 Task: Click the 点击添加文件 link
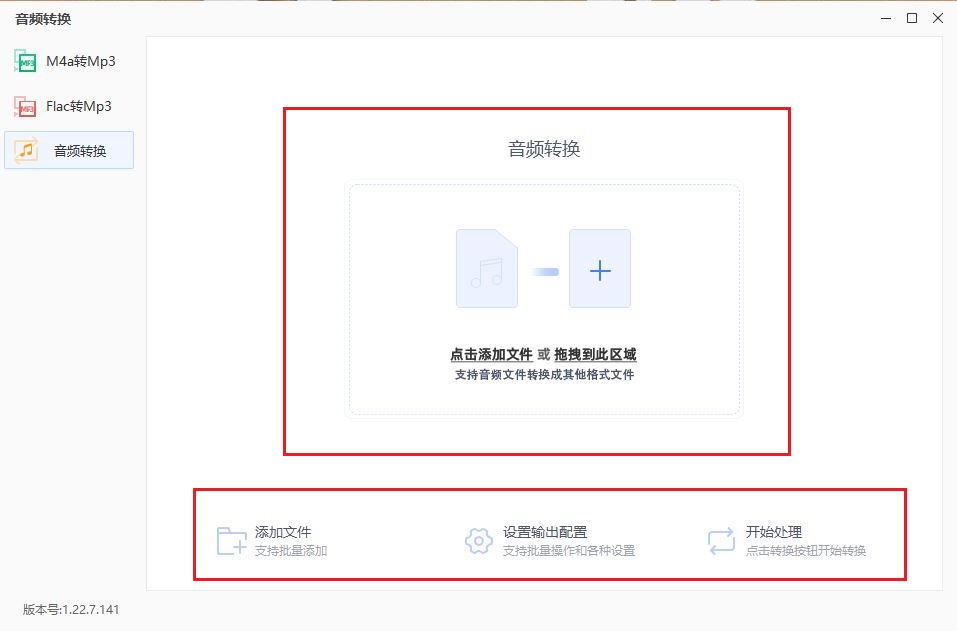(491, 354)
